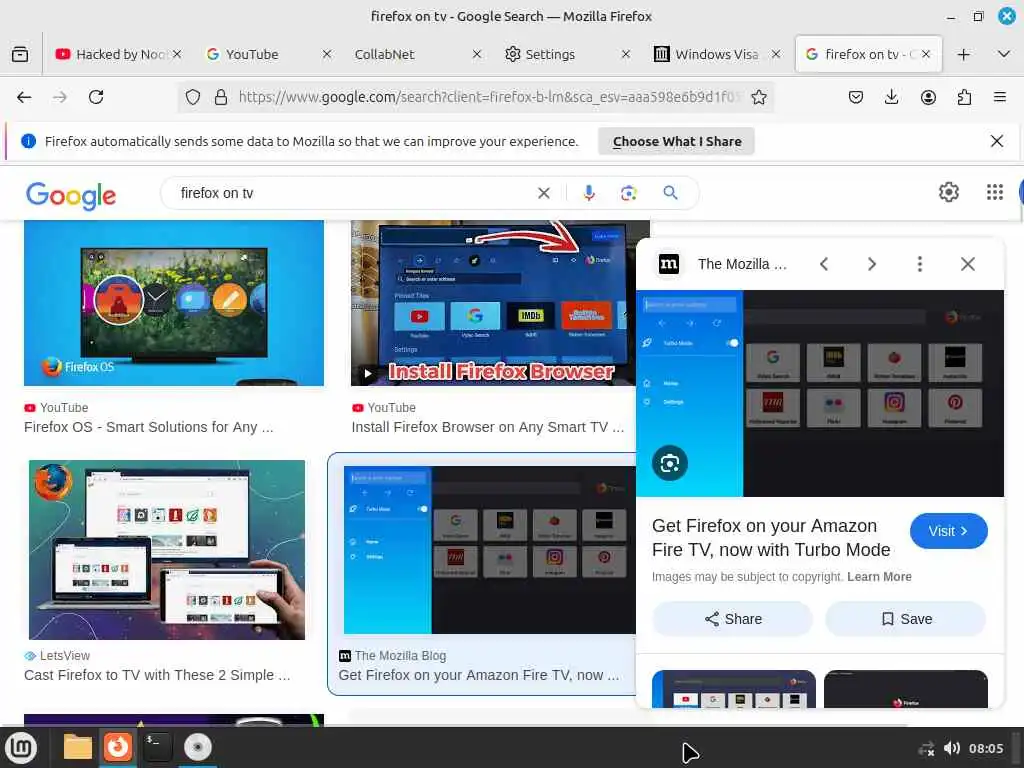This screenshot has height=768, width=1024.
Task: Open a new tab with the plus button
Action: (963, 54)
